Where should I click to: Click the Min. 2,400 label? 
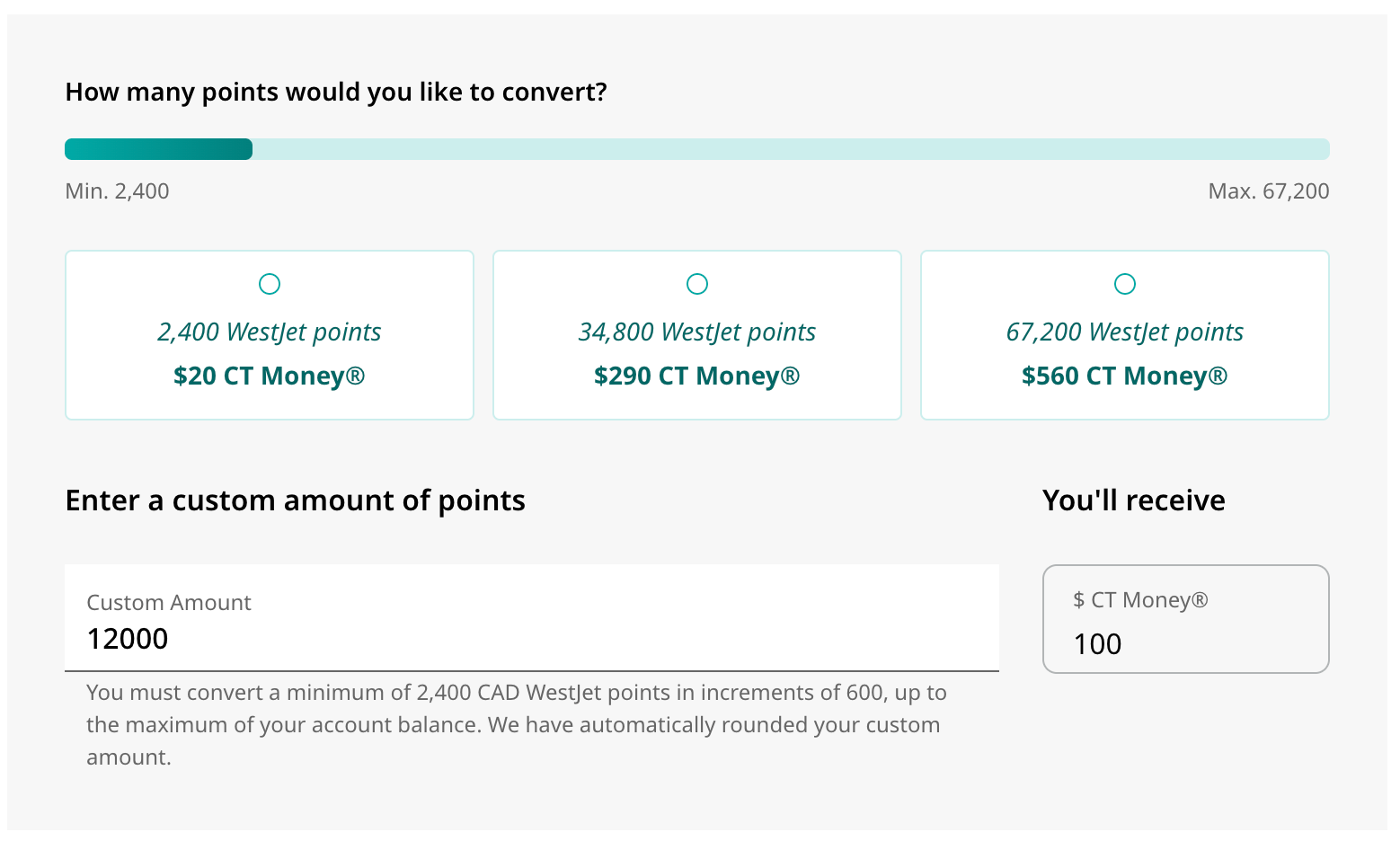click(x=117, y=190)
